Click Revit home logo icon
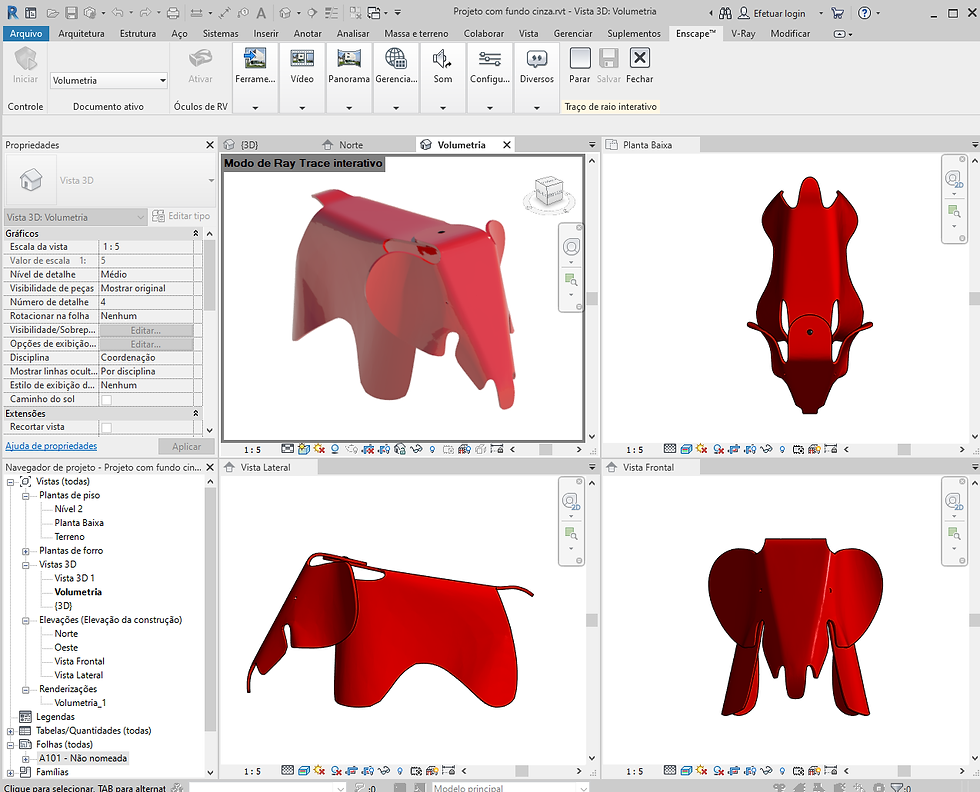The image size is (980, 792). pos(12,13)
